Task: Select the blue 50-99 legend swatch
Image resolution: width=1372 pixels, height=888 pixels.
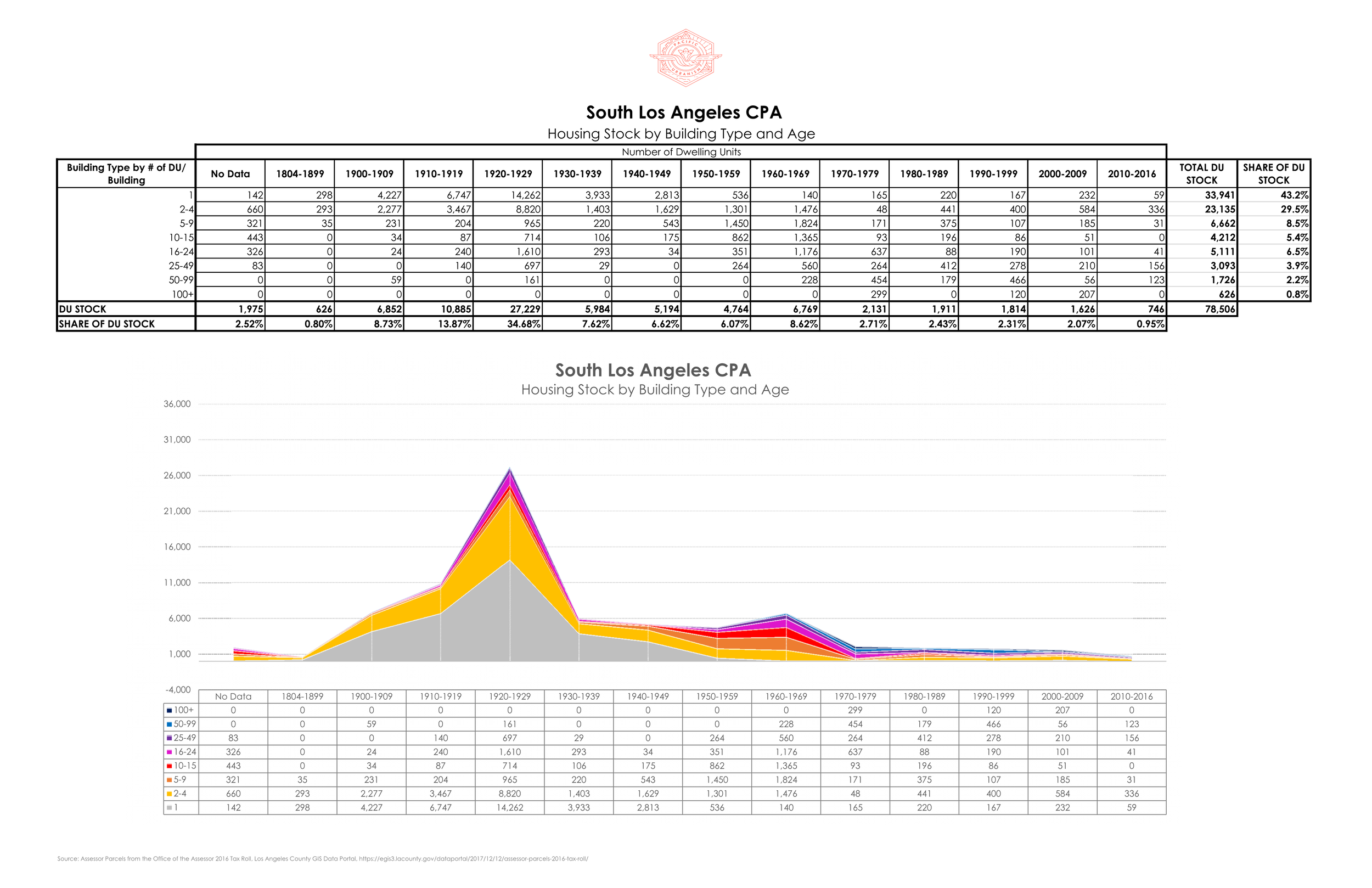Action: 170,724
